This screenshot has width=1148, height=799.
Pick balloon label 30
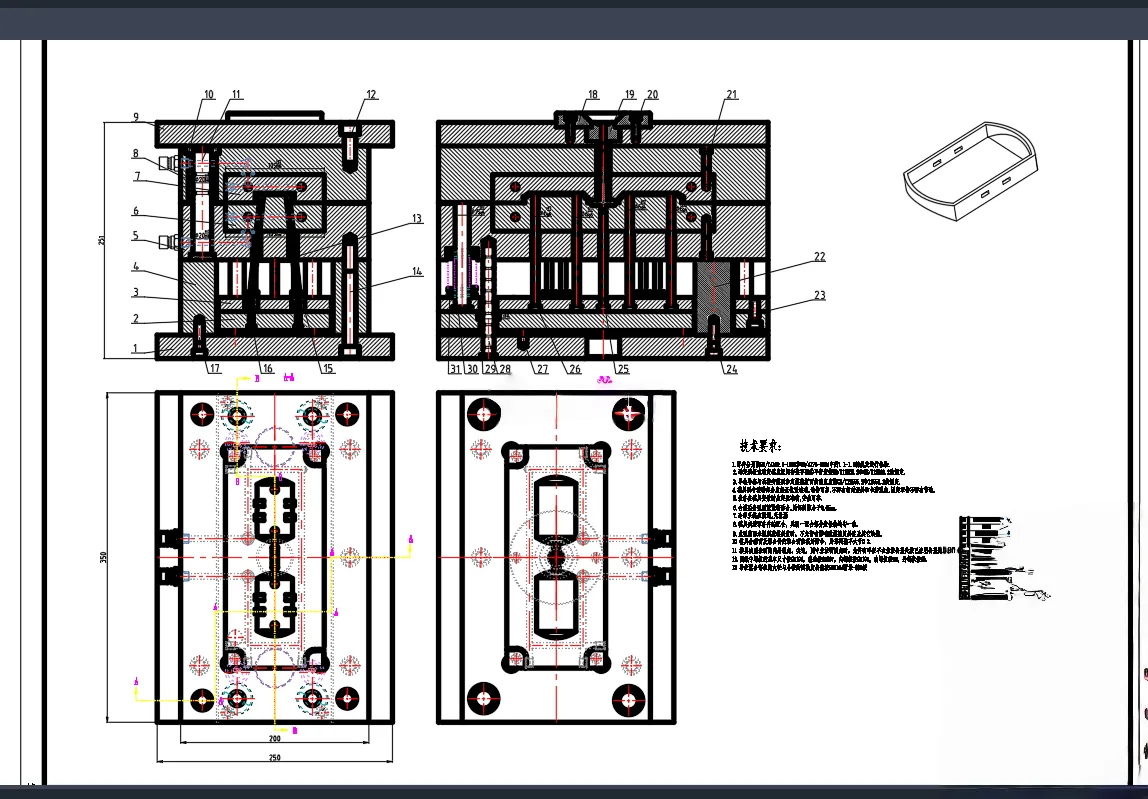(x=472, y=369)
